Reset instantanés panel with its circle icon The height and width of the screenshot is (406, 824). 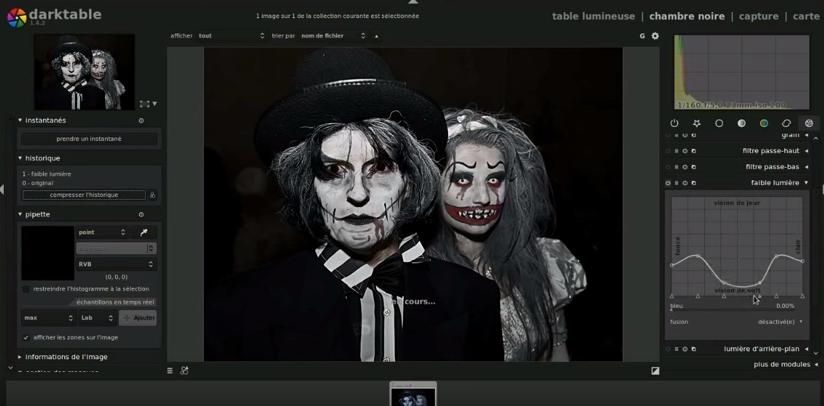141,120
